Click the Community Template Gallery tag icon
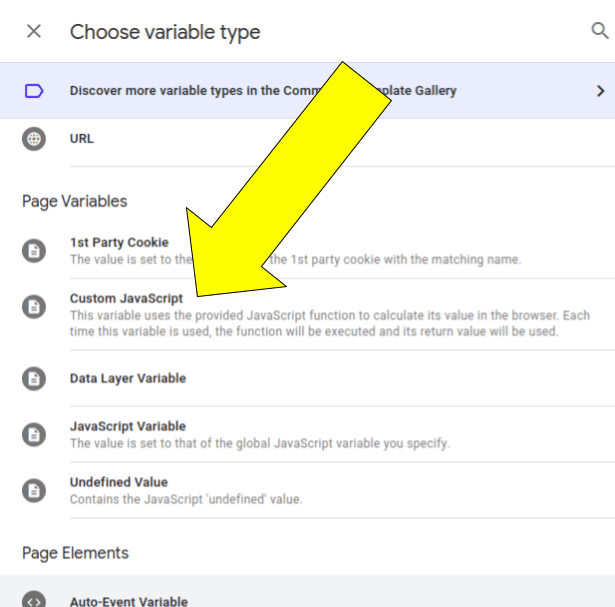Viewport: 615px width, 607px height. pyautogui.click(x=34, y=91)
